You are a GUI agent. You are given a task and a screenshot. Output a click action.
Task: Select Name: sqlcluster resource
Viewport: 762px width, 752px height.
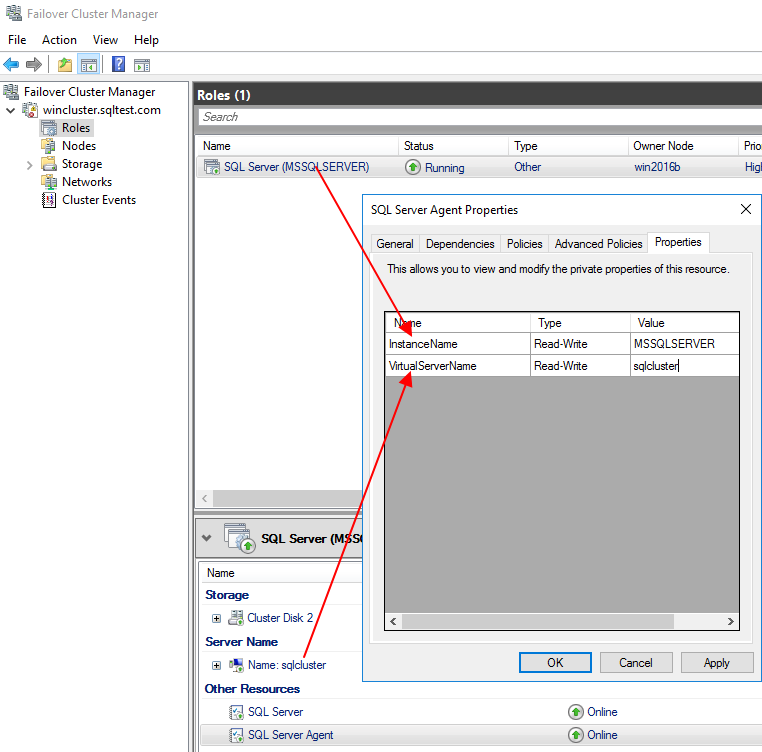click(x=287, y=665)
